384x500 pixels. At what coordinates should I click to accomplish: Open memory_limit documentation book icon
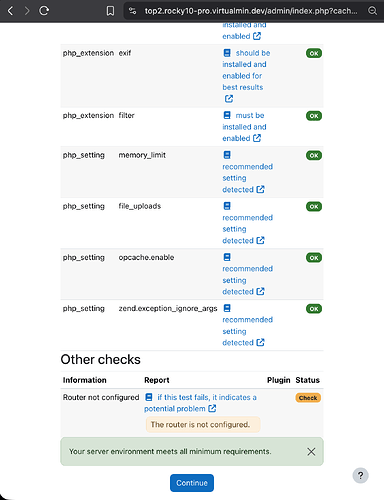[227, 155]
